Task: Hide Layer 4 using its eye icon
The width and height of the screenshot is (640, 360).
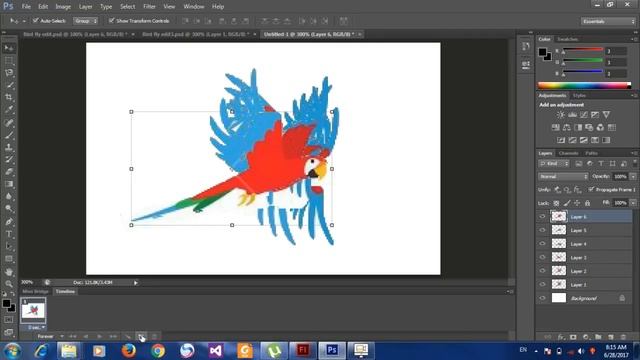Action: pos(542,244)
